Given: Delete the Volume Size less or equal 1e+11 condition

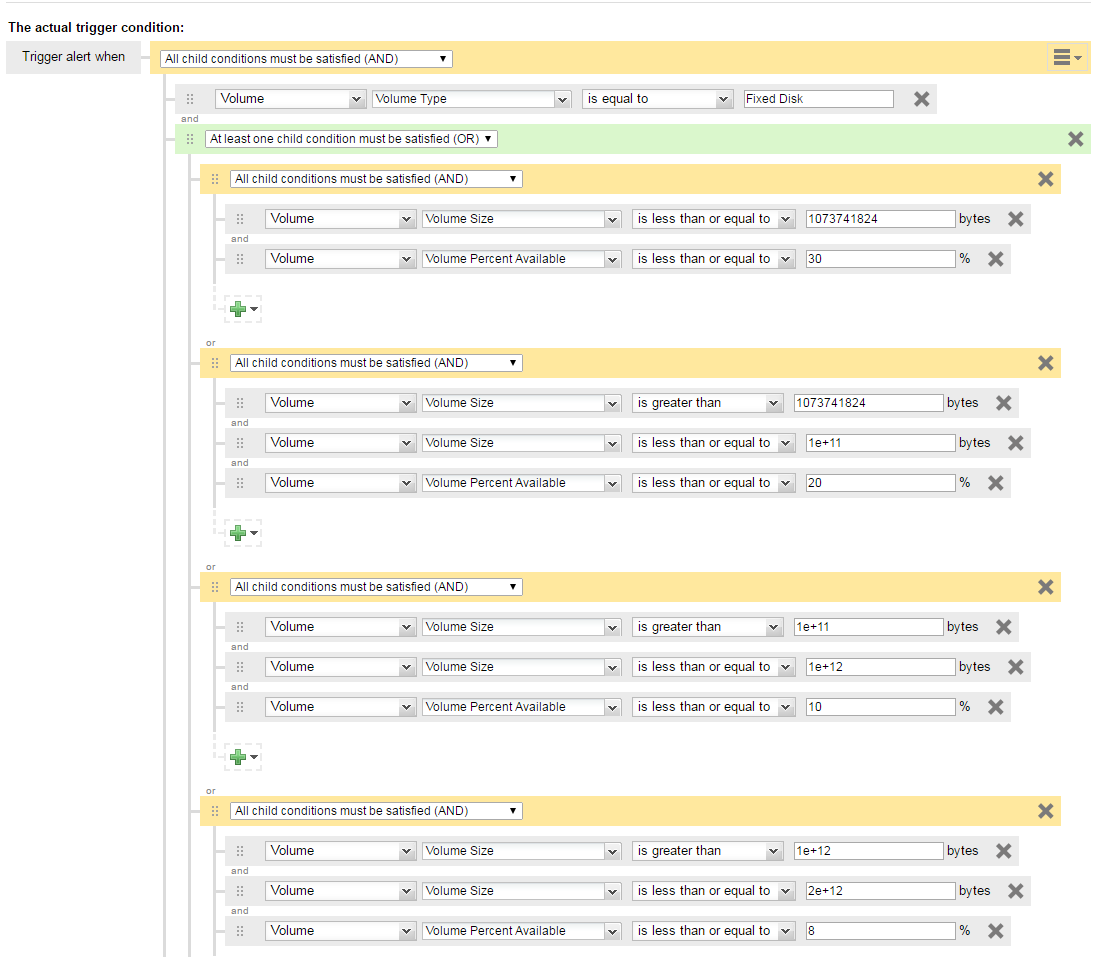Looking at the screenshot, I should [1015, 443].
